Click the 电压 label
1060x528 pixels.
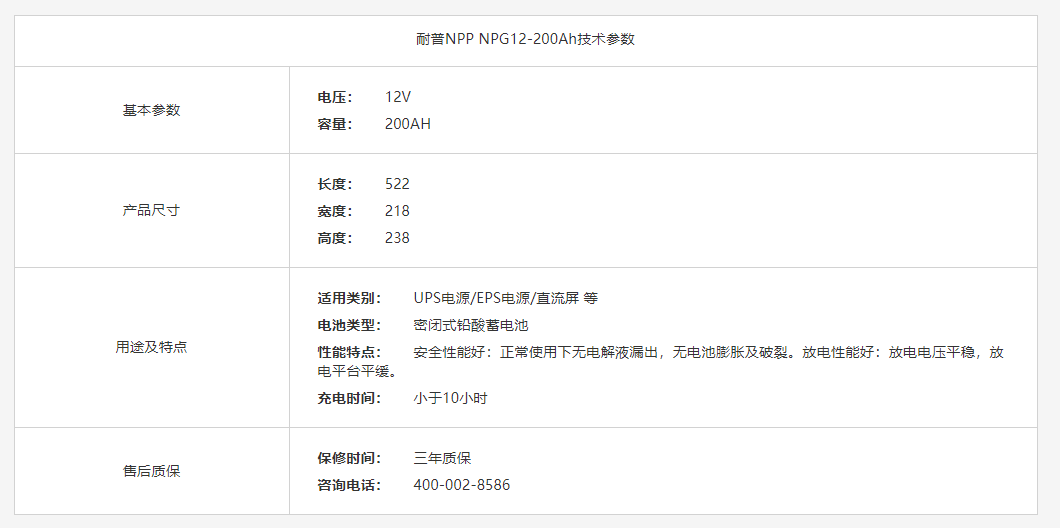[334, 97]
